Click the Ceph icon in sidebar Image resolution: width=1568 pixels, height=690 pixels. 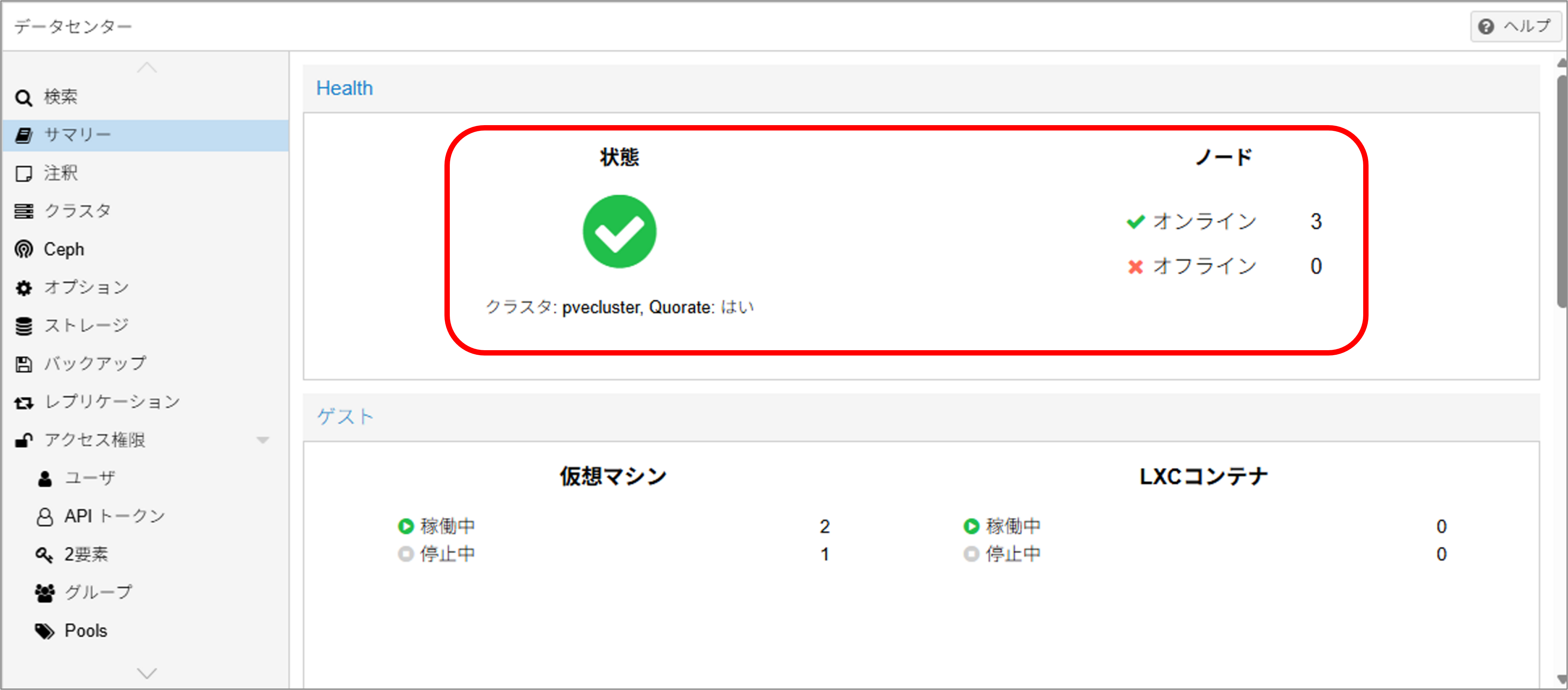coord(23,250)
